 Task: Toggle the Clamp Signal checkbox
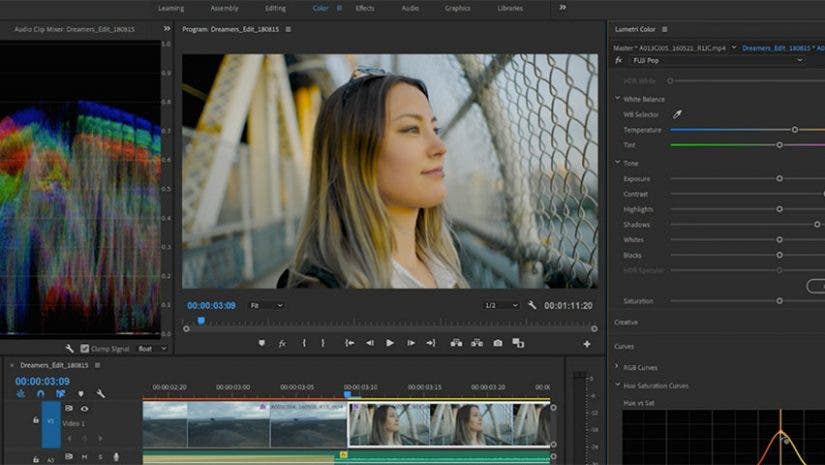[85, 348]
